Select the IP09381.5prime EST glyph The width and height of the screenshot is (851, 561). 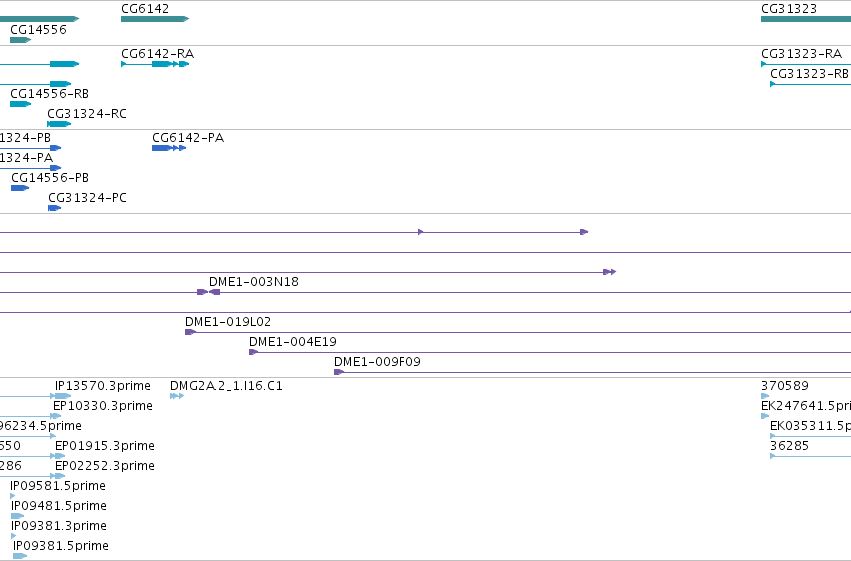tap(20, 556)
